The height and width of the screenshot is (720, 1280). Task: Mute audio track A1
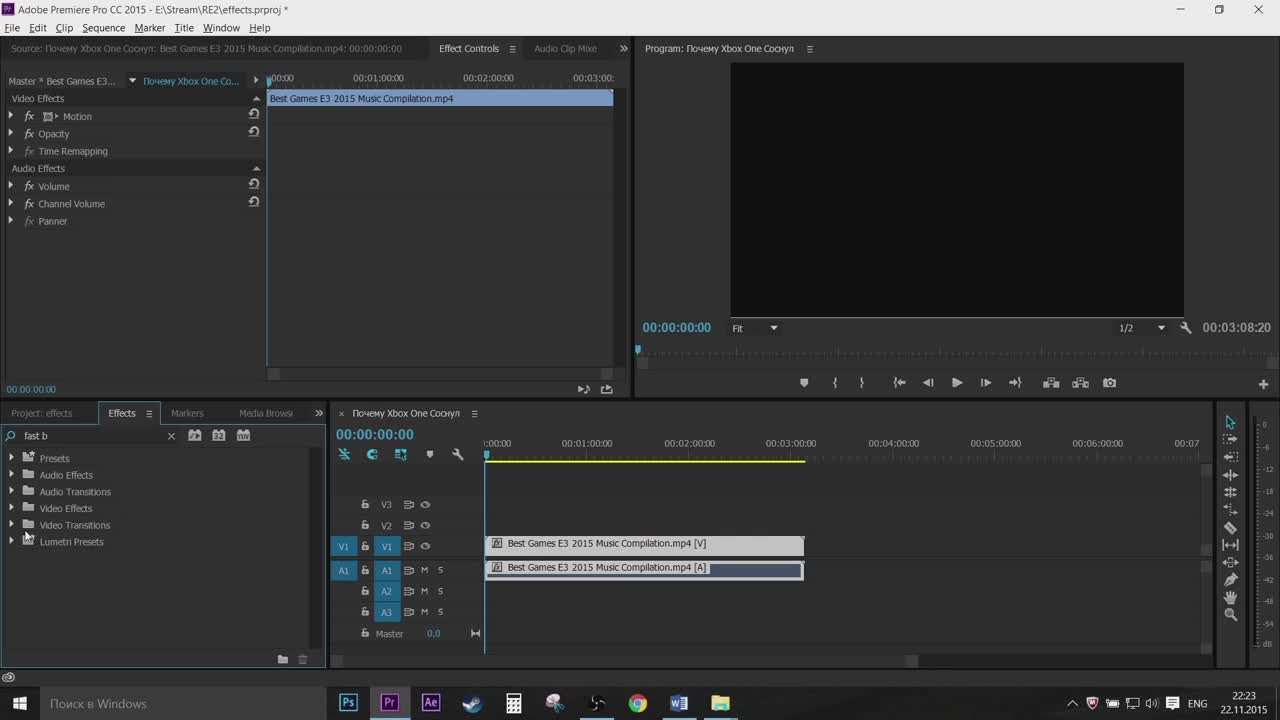[424, 570]
